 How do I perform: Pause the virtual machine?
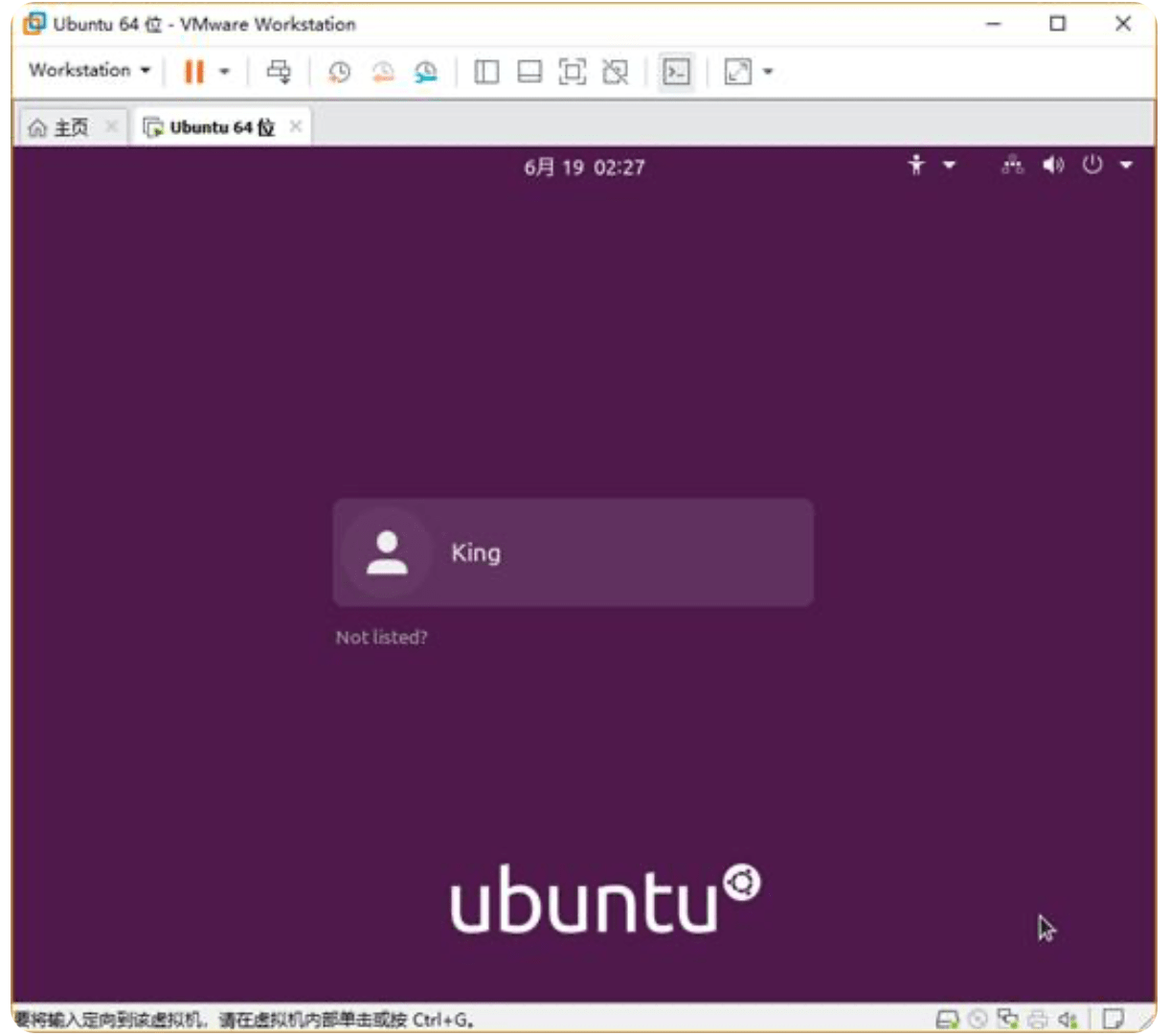[x=194, y=72]
